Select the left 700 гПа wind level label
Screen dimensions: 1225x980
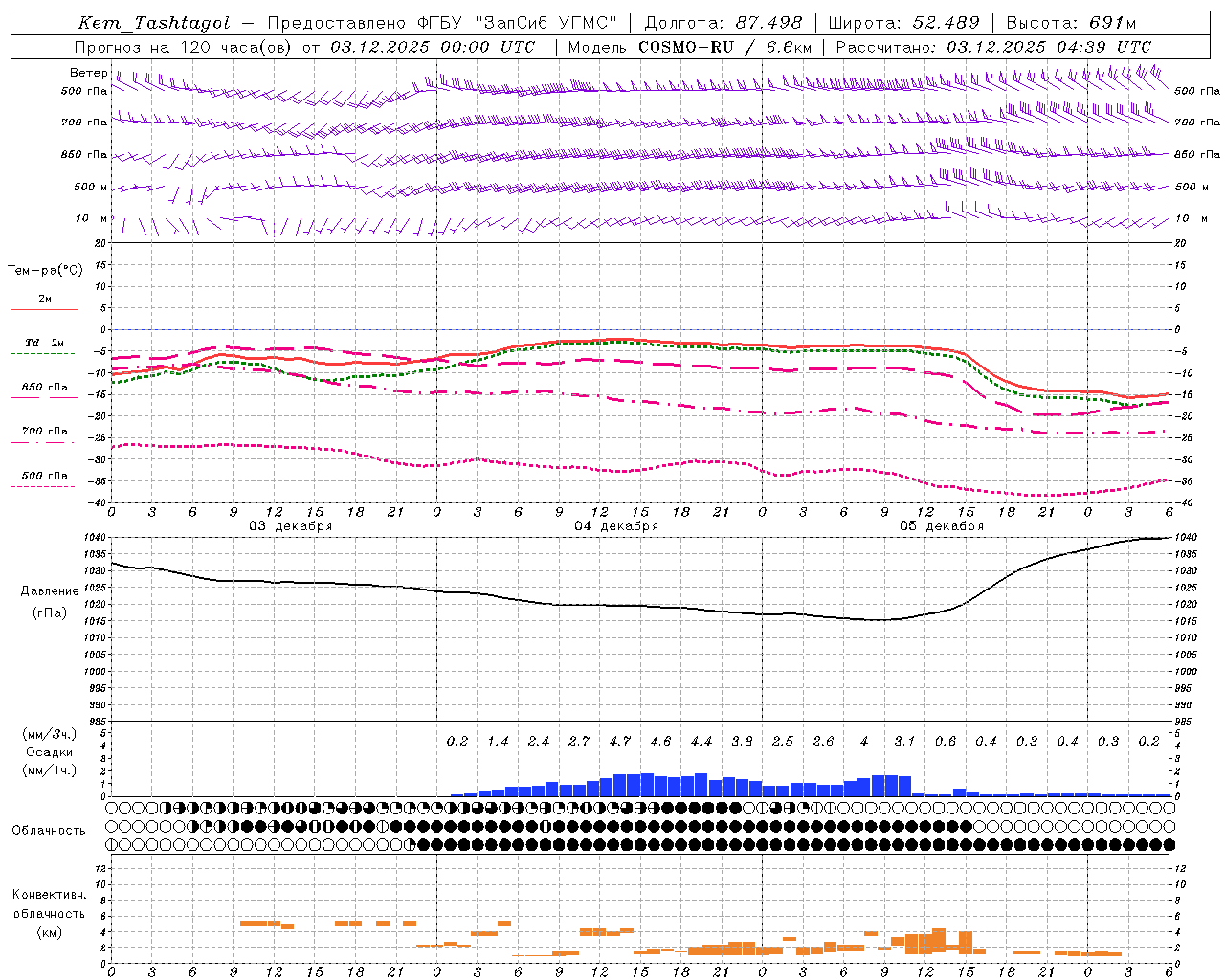[84, 122]
